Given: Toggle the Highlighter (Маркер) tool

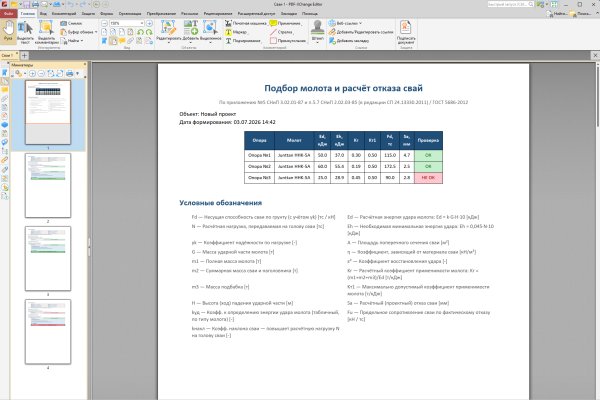Looking at the screenshot, I should pos(237,32).
